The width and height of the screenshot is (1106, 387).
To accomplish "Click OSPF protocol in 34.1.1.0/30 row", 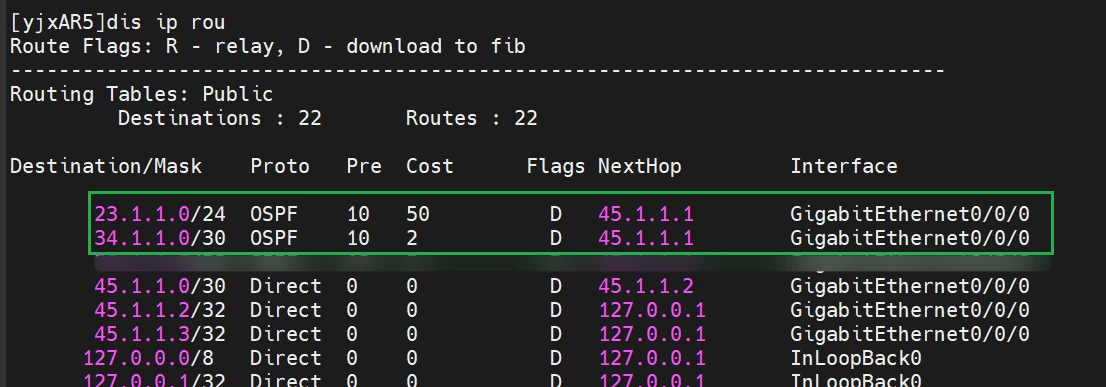I will pyautogui.click(x=274, y=238).
